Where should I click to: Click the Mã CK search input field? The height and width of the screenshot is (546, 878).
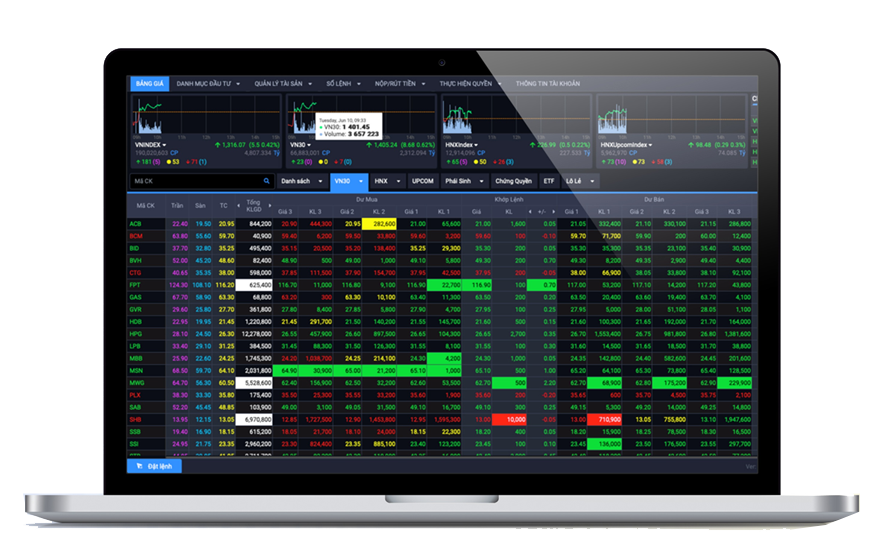[195, 181]
